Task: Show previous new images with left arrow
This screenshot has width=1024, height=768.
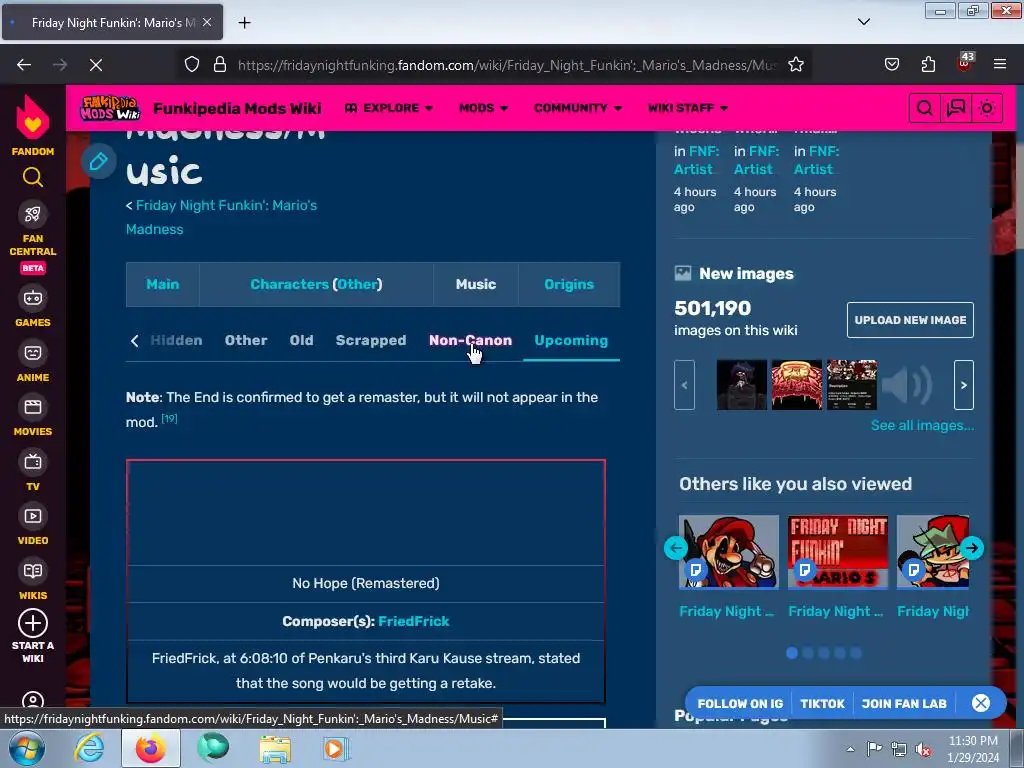Action: click(x=684, y=385)
